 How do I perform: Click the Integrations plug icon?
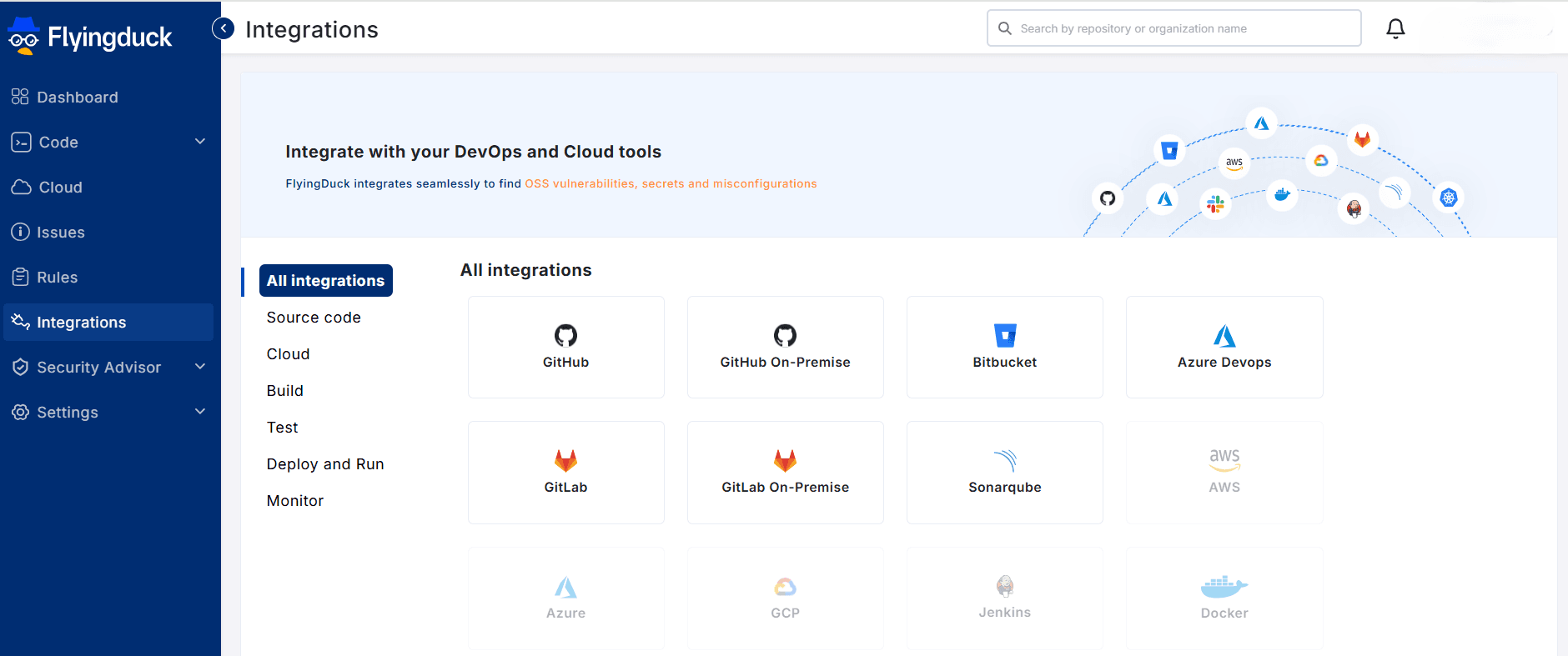[20, 322]
